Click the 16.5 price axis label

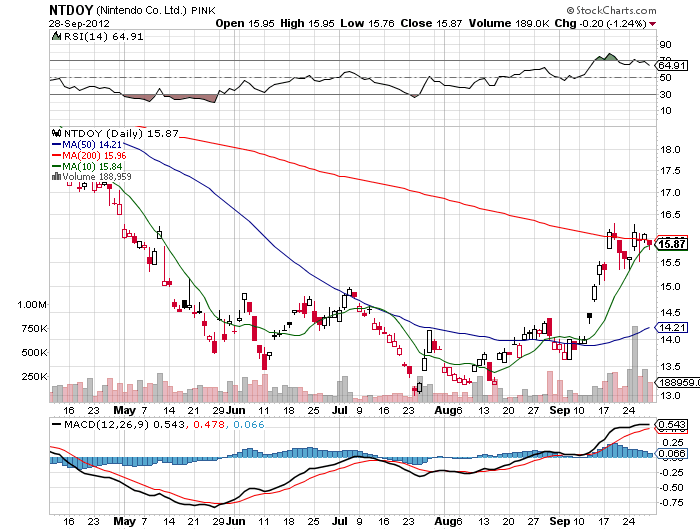[x=670, y=214]
